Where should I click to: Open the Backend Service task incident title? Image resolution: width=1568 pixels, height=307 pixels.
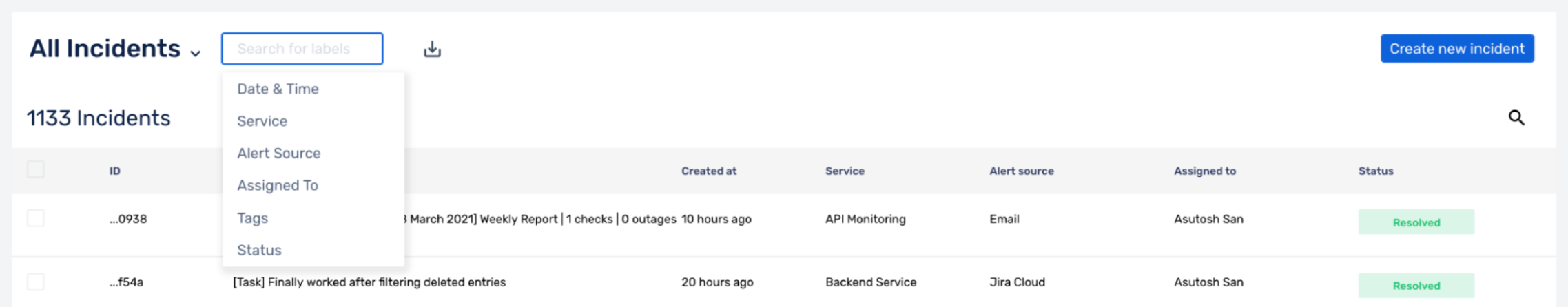369,282
